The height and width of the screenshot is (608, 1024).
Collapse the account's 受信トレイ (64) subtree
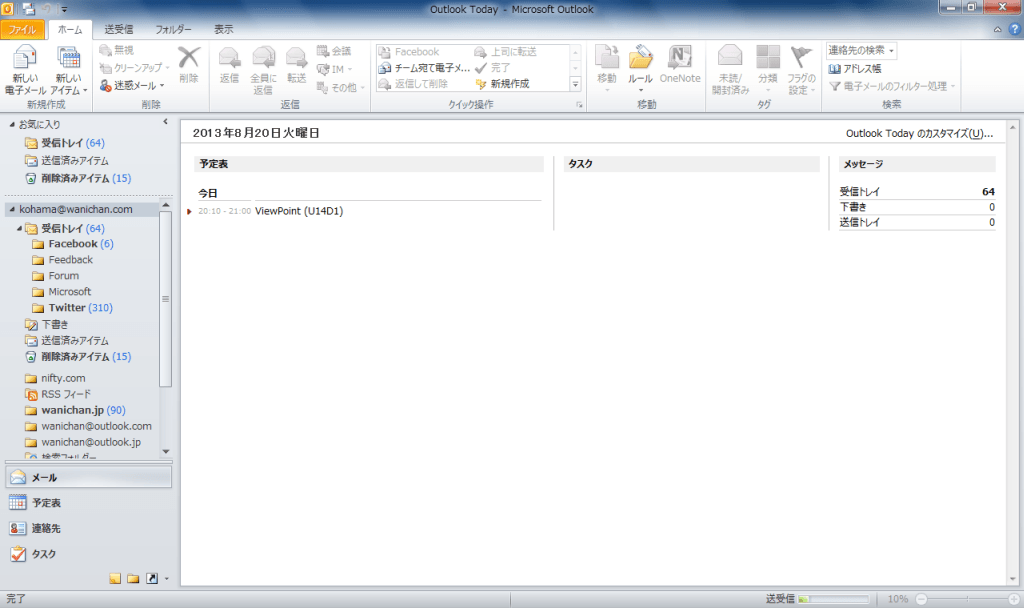coord(19,229)
